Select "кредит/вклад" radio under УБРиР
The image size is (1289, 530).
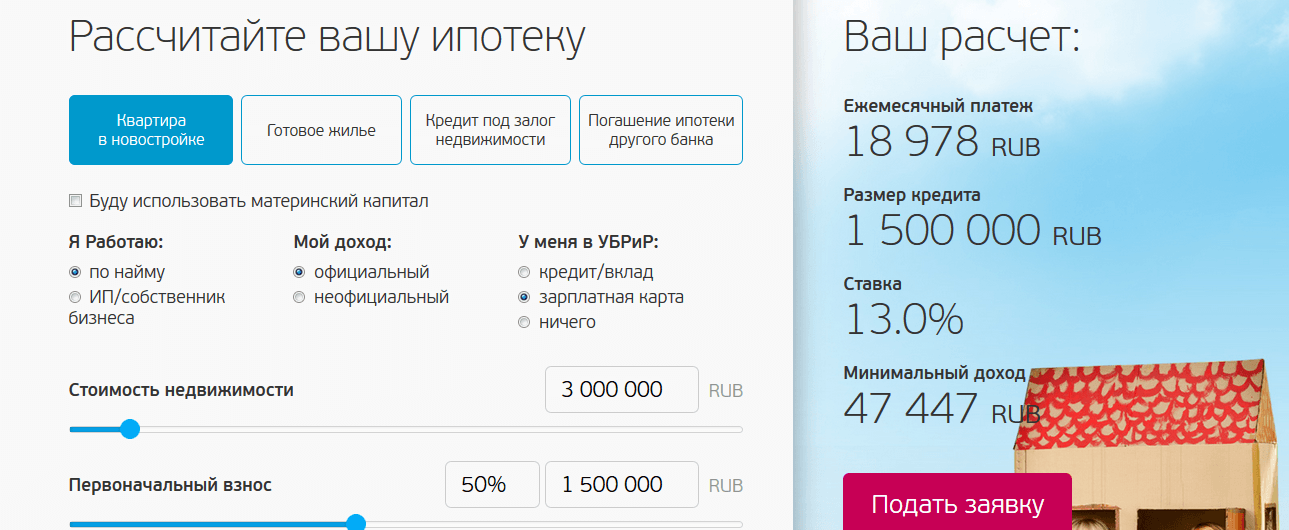pyautogui.click(x=524, y=272)
